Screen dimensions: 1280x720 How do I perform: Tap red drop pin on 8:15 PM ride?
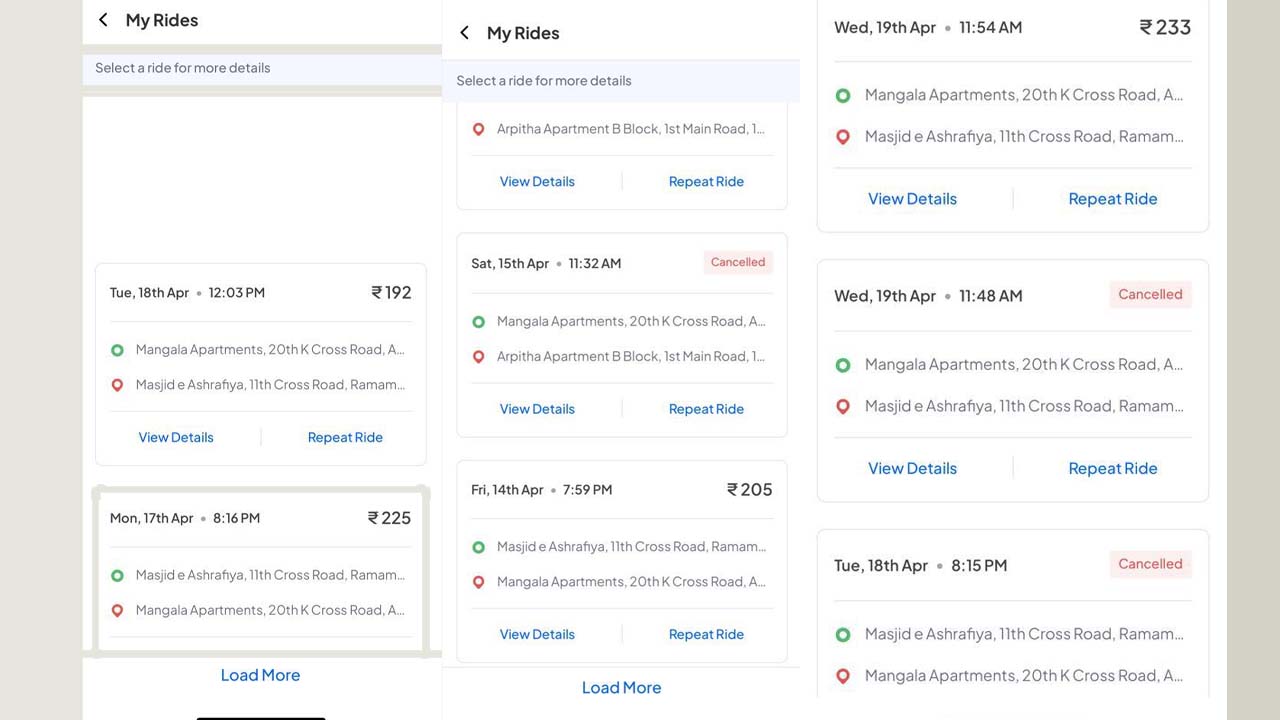843,676
